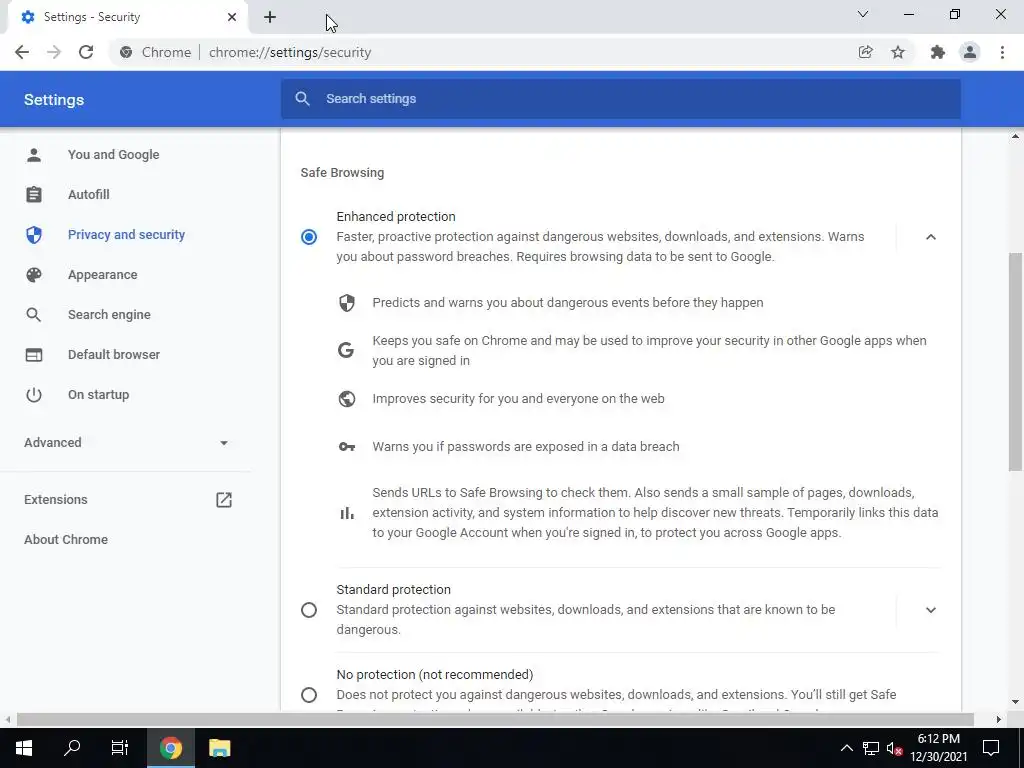
Task: Open Extensions link in sidebar
Action: click(56, 500)
